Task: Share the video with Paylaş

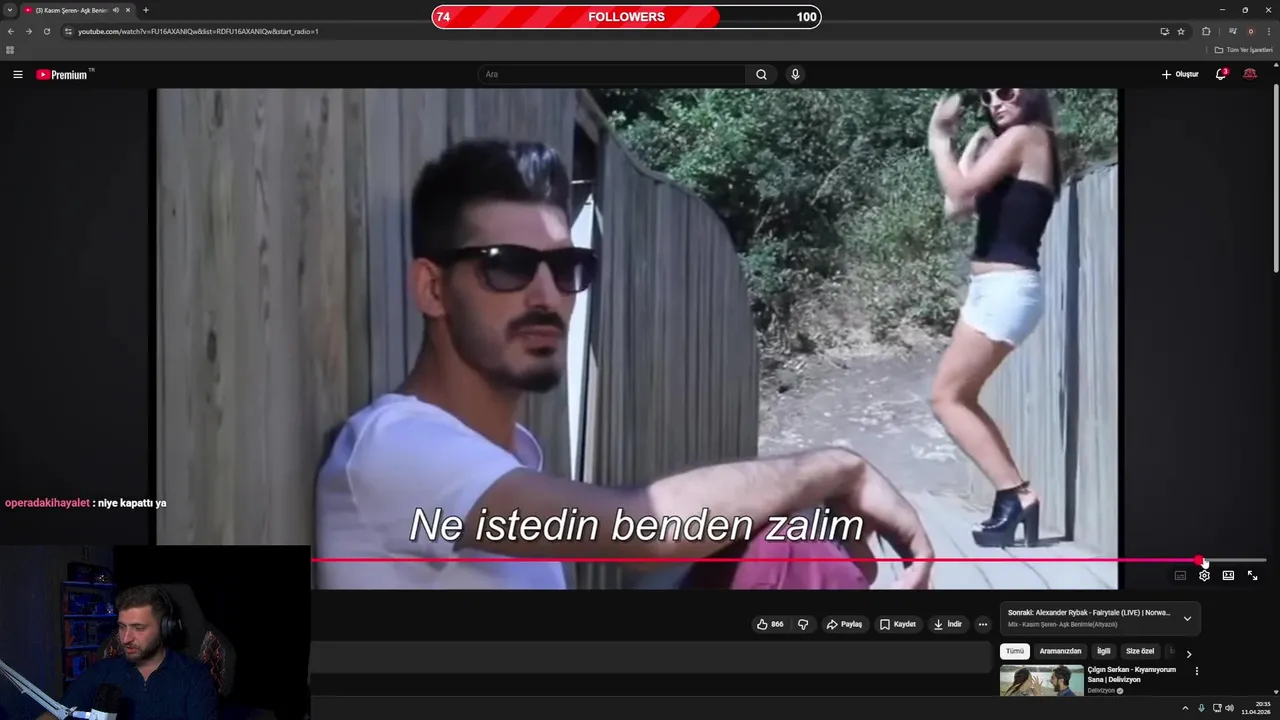Action: coord(844,624)
